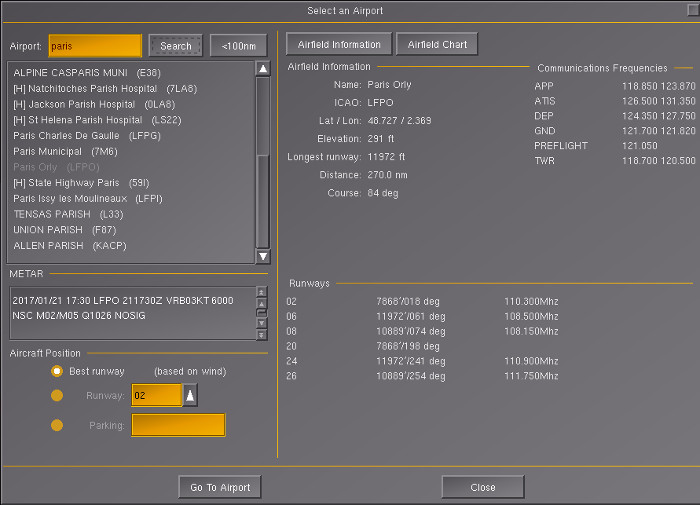Open the Airfield Chart tab
This screenshot has width=700, height=505.
pos(437,45)
